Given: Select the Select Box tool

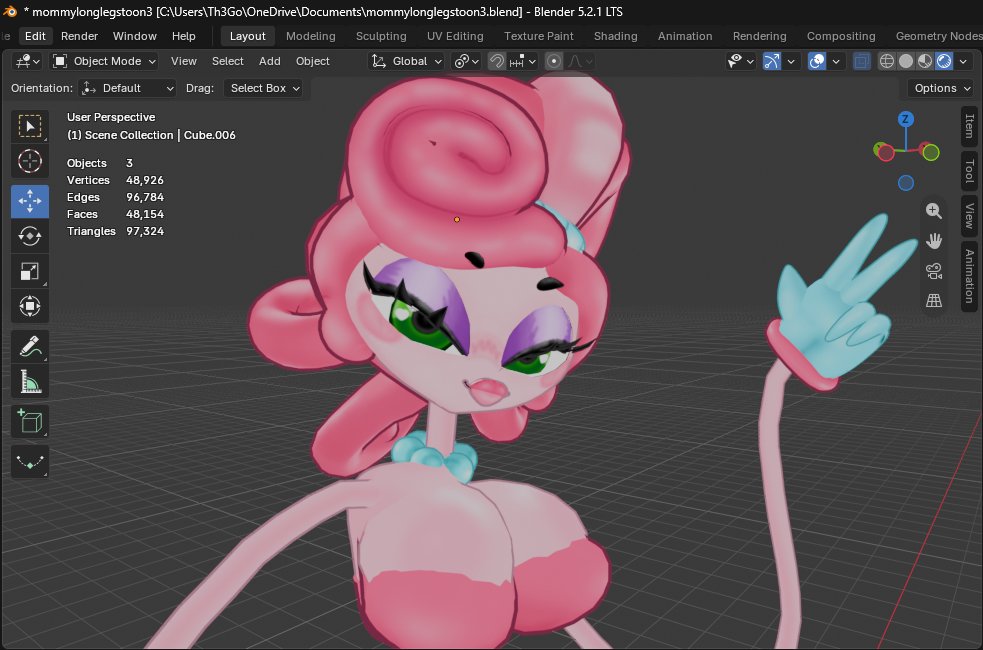Looking at the screenshot, I should point(29,126).
